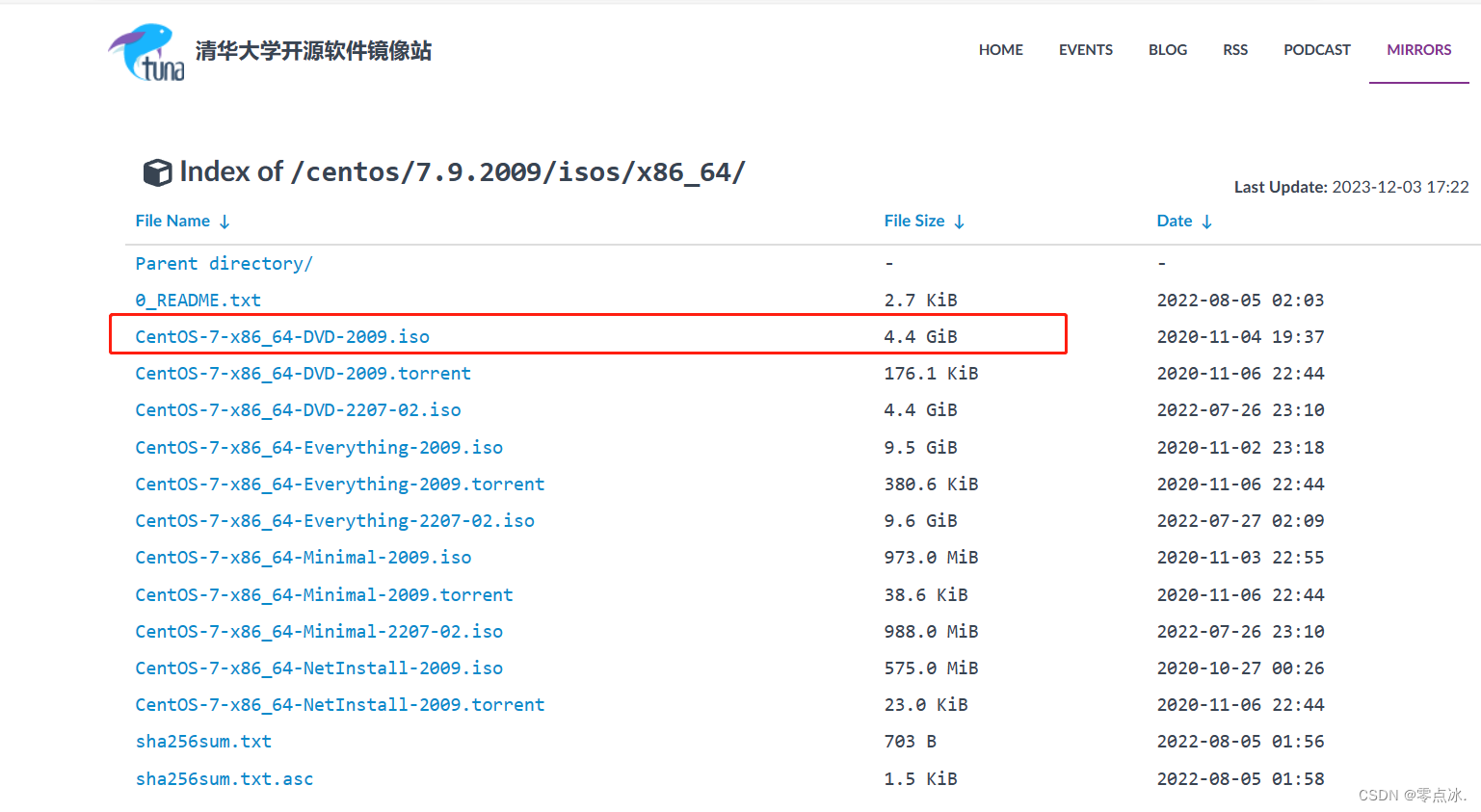1481x812 pixels.
Task: Download CentOS-7-x86_64-Minimal-2009.torrent
Action: click(324, 595)
